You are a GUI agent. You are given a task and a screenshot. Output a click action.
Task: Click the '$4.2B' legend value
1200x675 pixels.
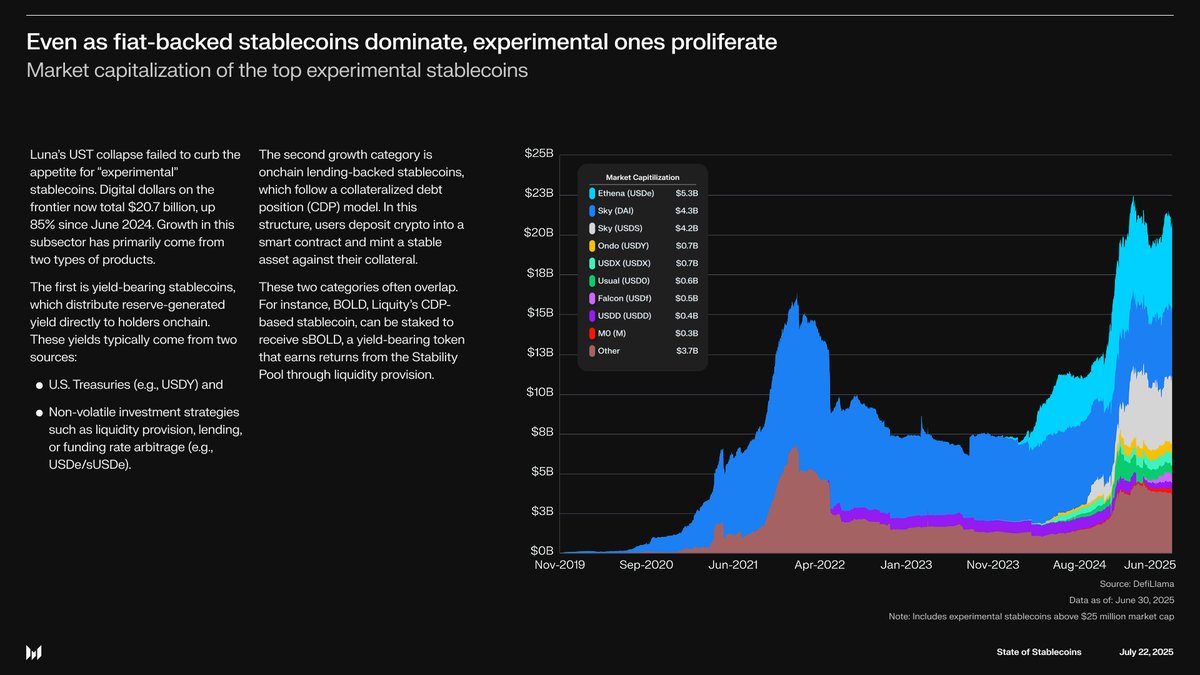click(x=686, y=228)
